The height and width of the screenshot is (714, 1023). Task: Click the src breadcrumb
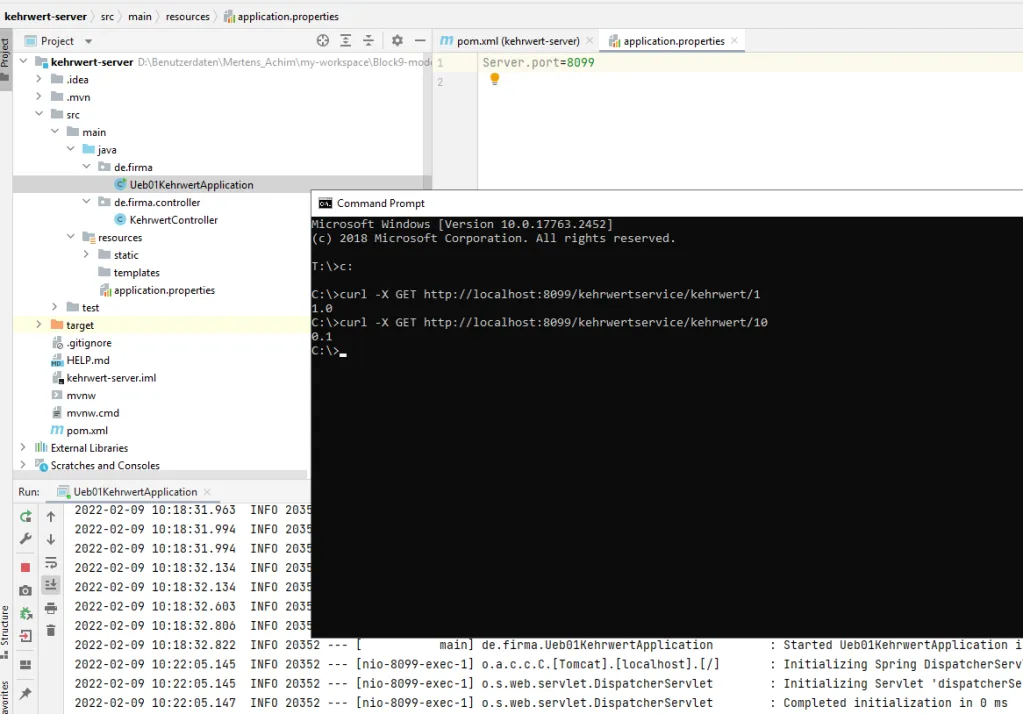pos(107,16)
